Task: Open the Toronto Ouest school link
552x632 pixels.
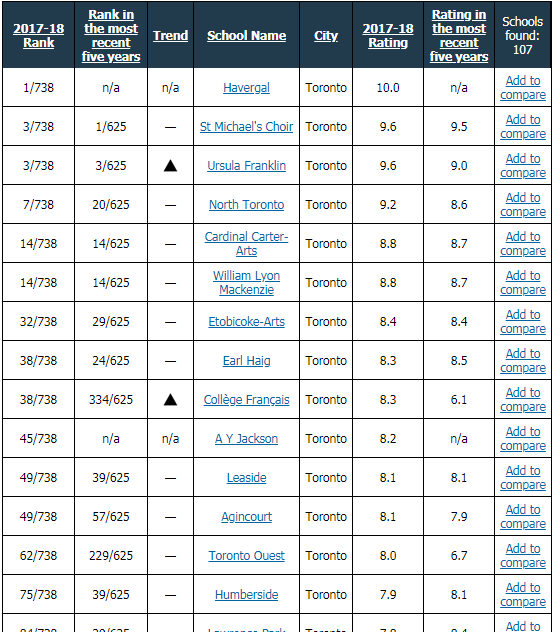Action: pyautogui.click(x=247, y=555)
